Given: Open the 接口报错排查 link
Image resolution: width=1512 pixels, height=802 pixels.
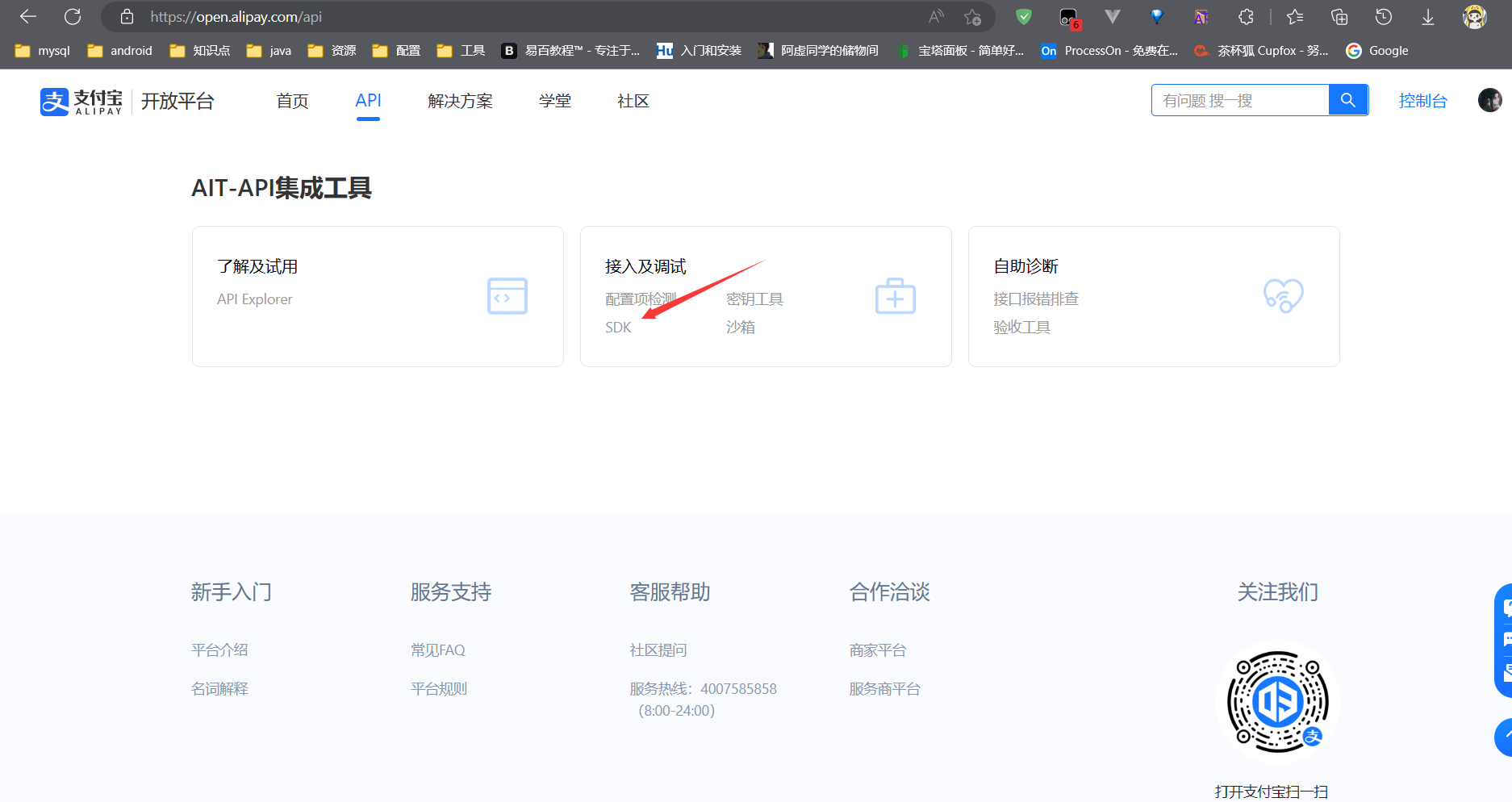Looking at the screenshot, I should [1036, 299].
